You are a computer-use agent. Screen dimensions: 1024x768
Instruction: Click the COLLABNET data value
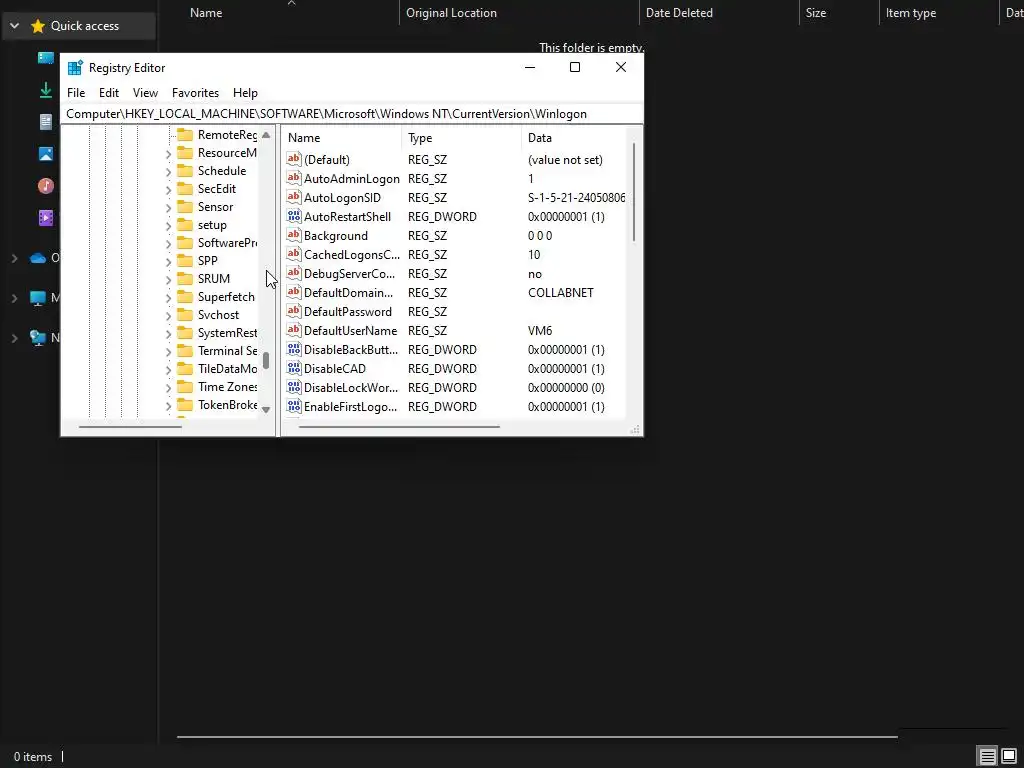click(560, 293)
